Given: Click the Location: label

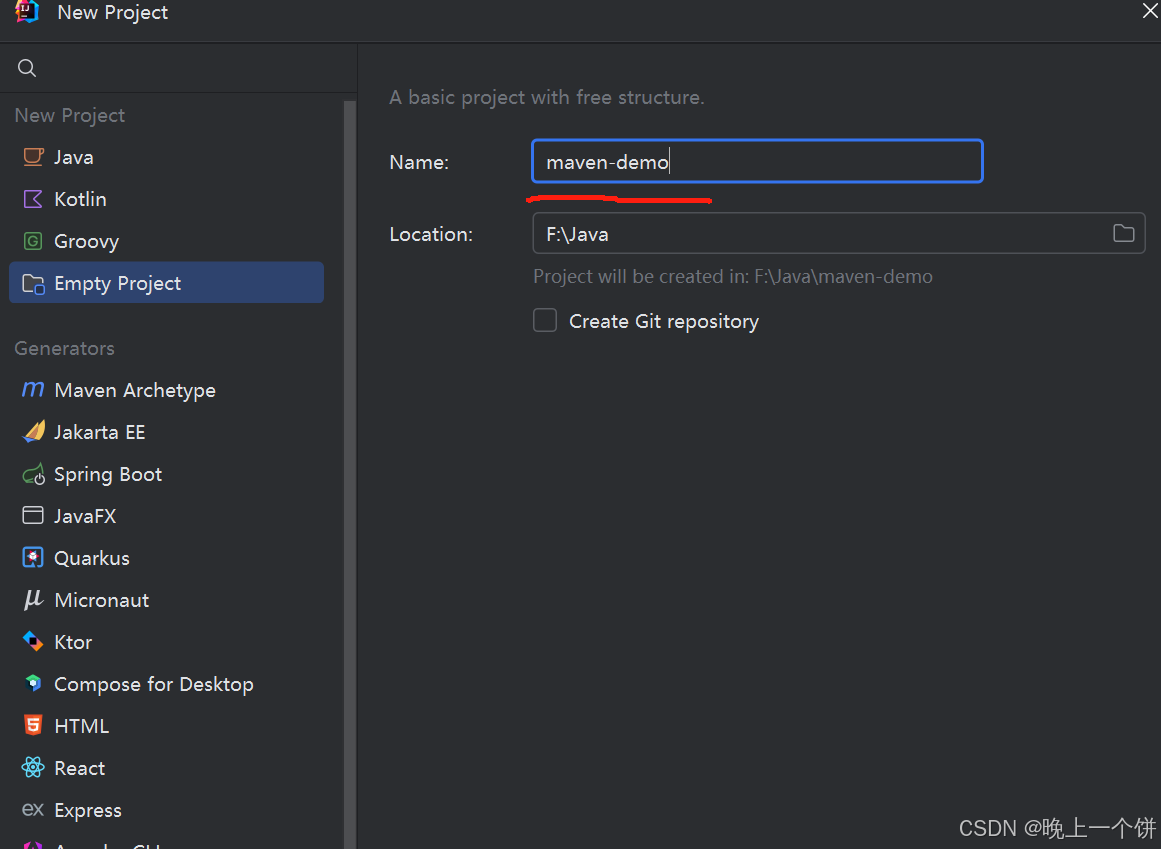Looking at the screenshot, I should [431, 234].
